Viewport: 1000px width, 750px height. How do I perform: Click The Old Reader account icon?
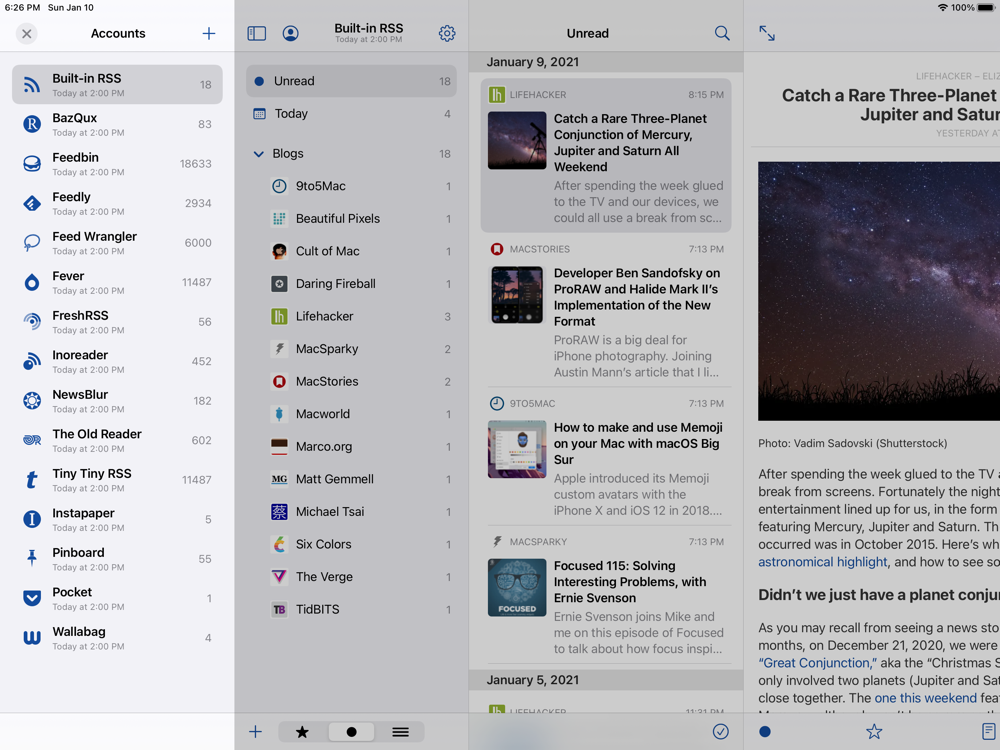pyautogui.click(x=32, y=440)
